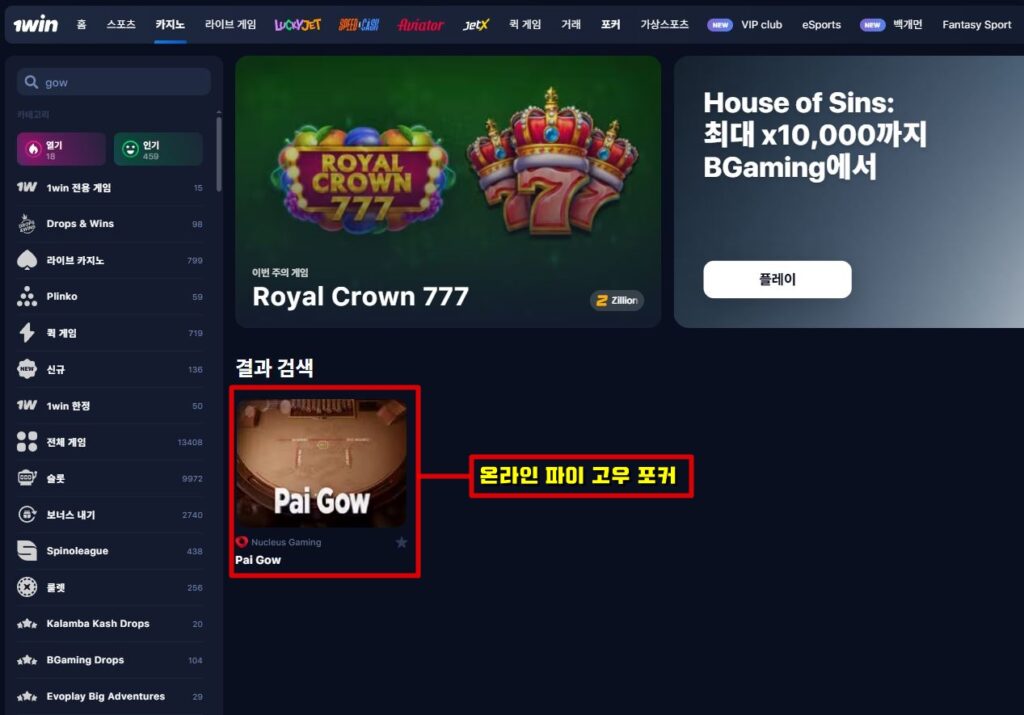This screenshot has width=1024, height=715.
Task: Toggle the popular games filter chip
Action: [158, 150]
